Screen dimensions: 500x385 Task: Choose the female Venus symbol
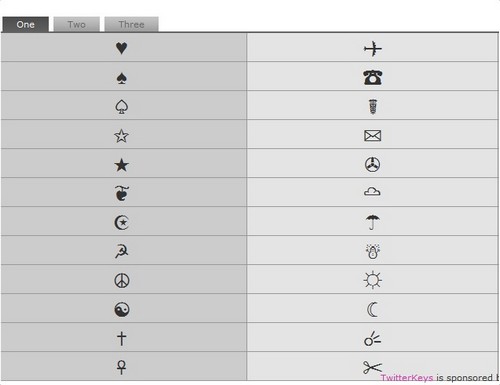[x=121, y=367]
